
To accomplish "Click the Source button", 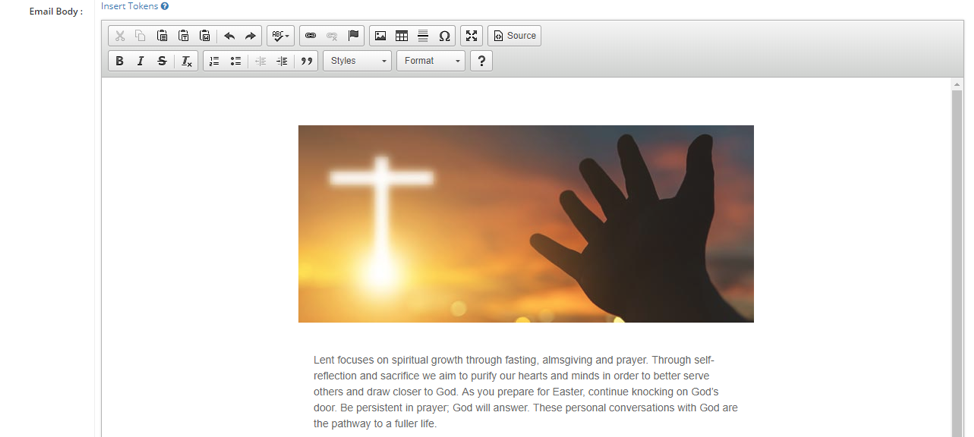I will 514,36.
